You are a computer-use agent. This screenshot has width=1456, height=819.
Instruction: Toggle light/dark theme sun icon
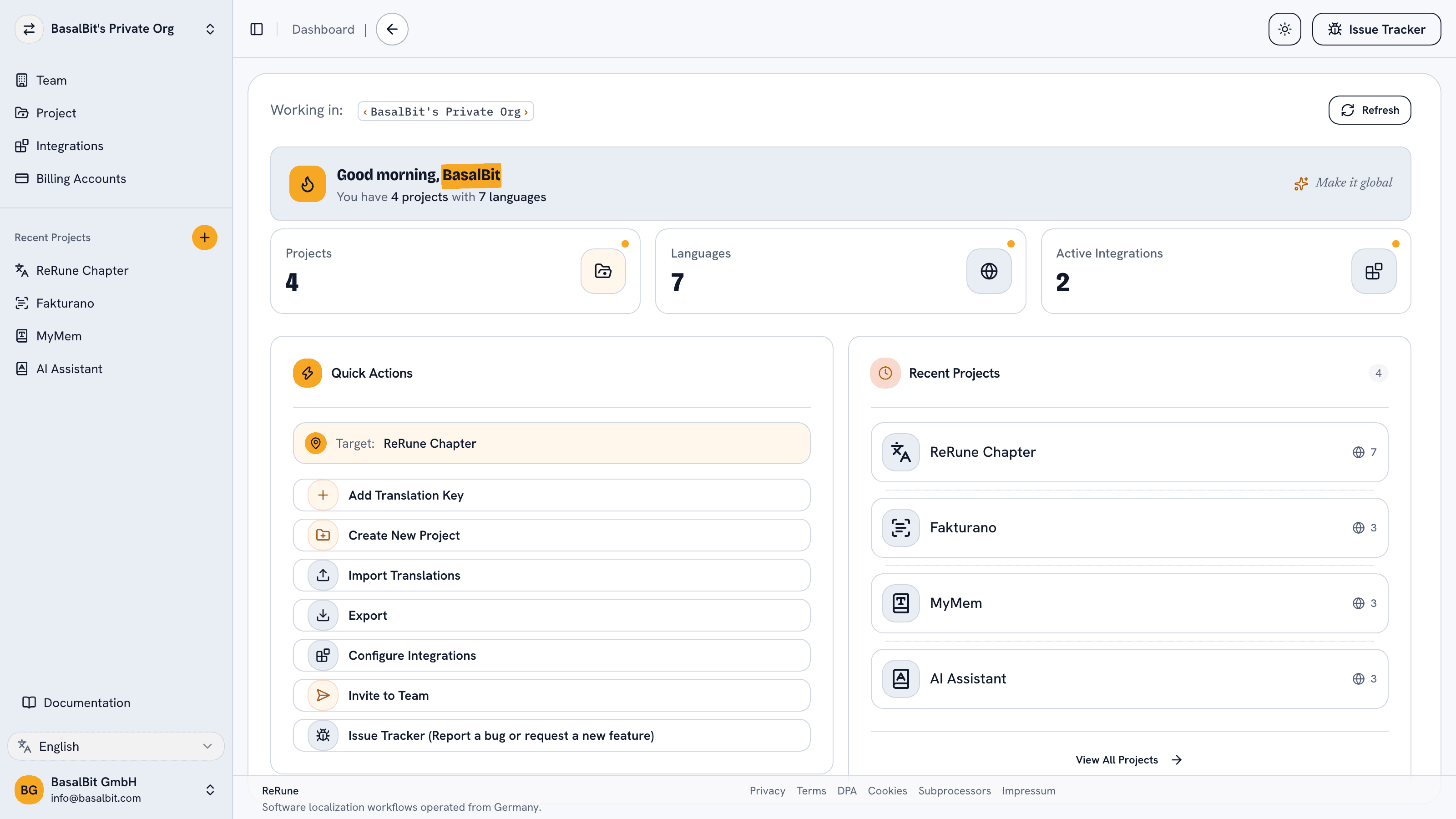[x=1284, y=30]
